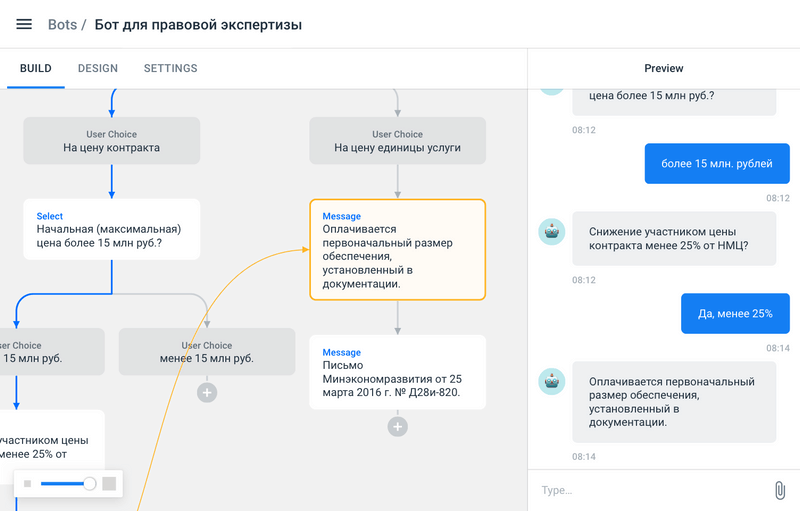800x511 pixels.
Task: Open the hamburger navigation menu
Action: 24,24
